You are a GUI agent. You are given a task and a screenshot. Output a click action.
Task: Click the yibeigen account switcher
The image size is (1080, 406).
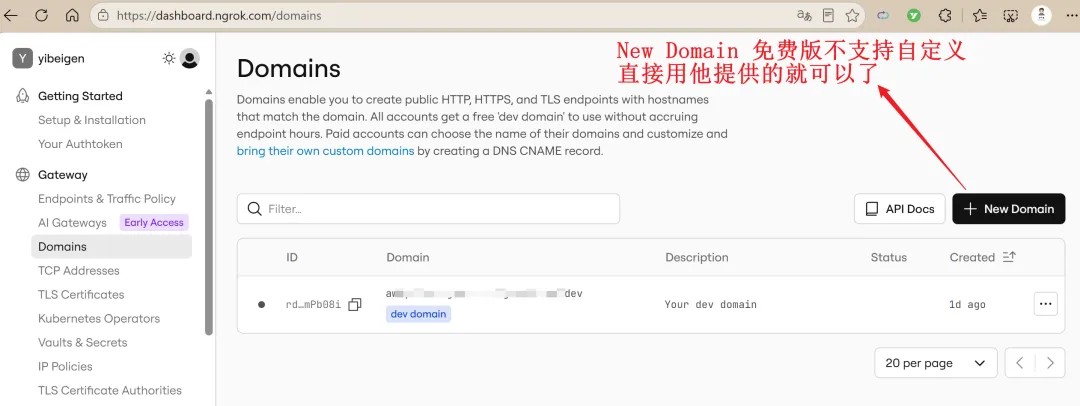50,59
